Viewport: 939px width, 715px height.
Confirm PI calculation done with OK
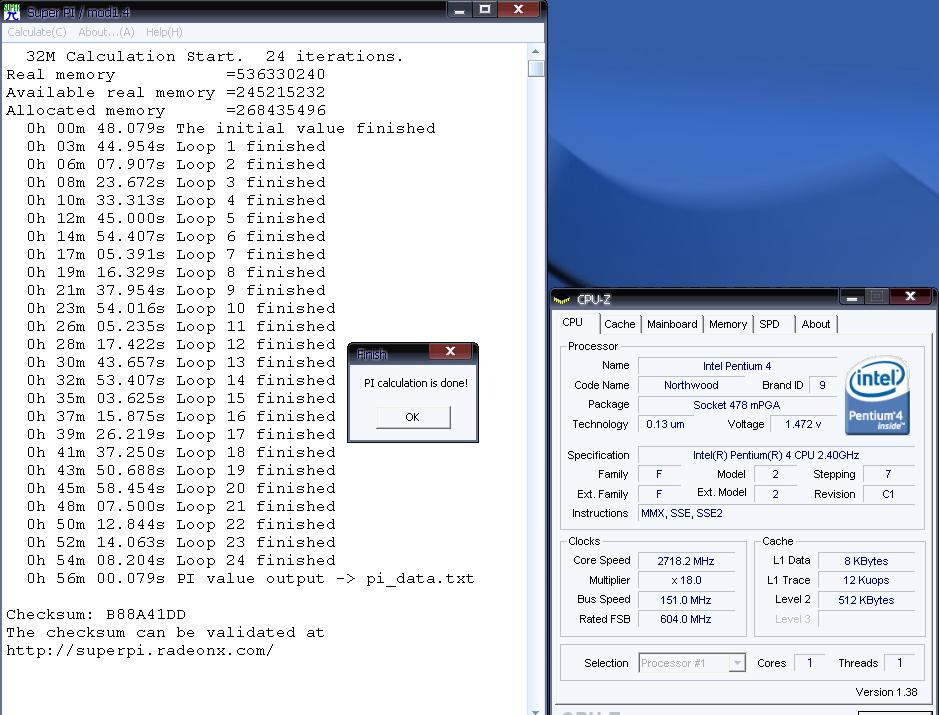coord(413,417)
